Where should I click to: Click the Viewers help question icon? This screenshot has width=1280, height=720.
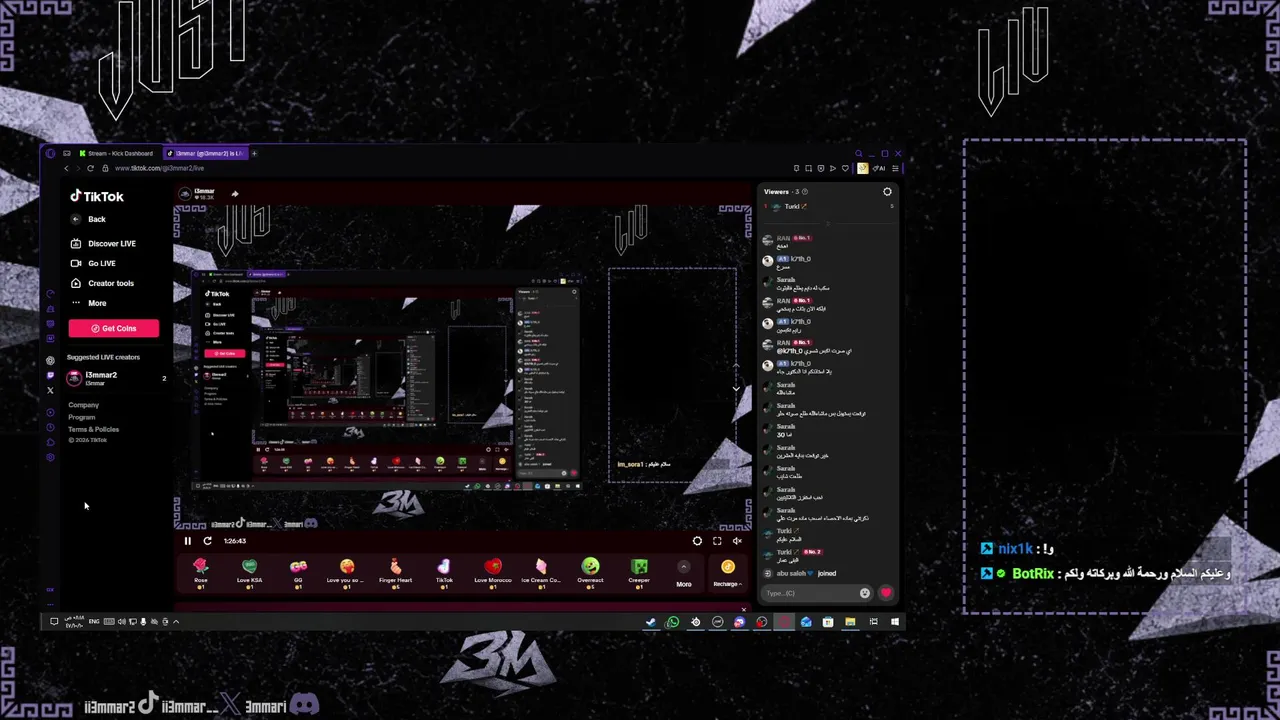click(x=804, y=191)
